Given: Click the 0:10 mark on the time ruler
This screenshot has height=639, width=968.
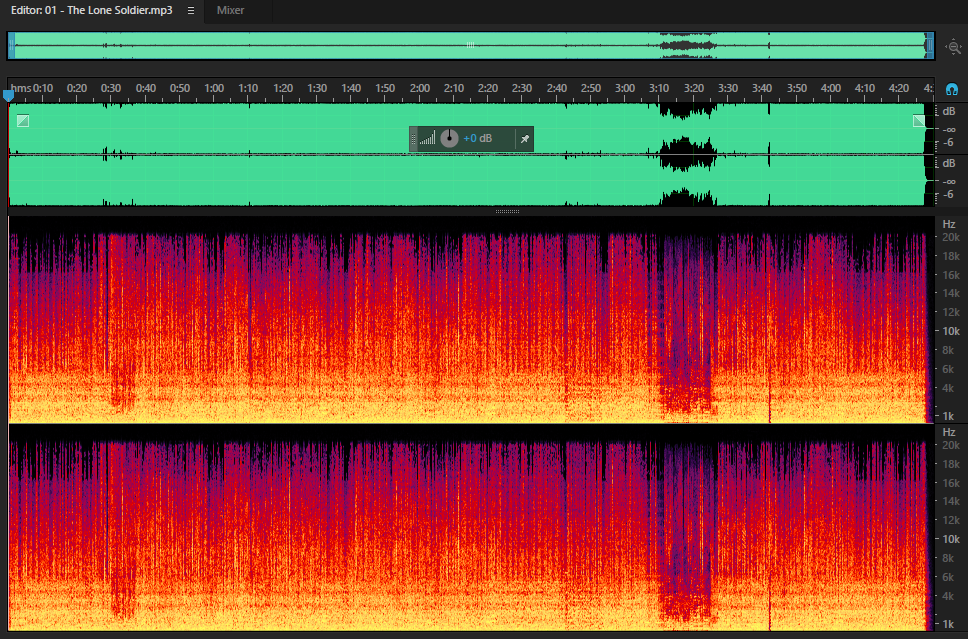Looking at the screenshot, I should (x=43, y=88).
